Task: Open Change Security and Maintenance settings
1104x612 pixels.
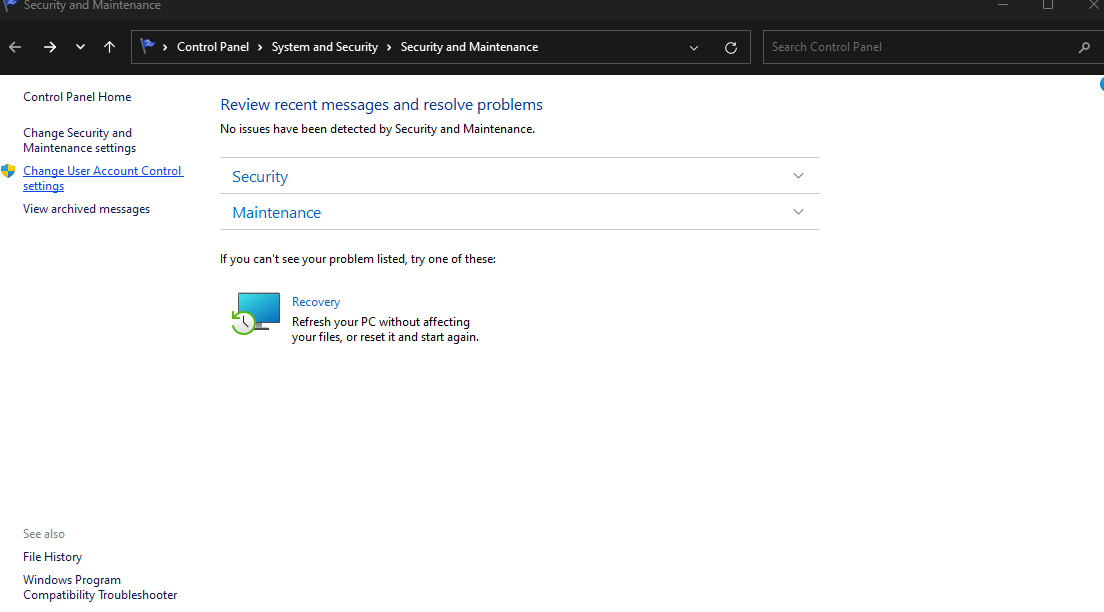Action: point(79,140)
